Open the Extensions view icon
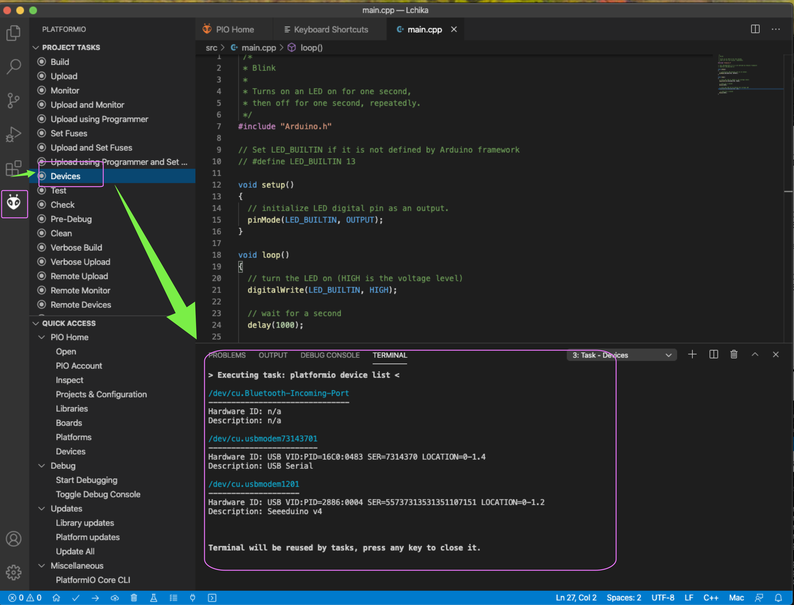 click(14, 168)
